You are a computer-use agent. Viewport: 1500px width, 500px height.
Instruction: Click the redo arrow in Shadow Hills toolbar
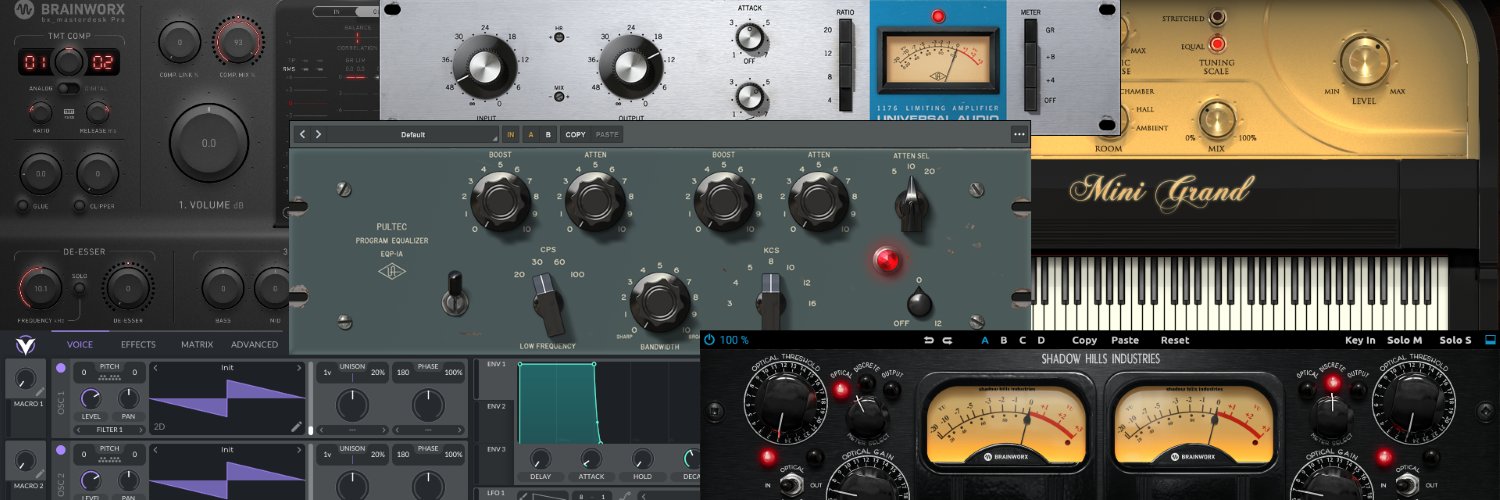pos(948,340)
